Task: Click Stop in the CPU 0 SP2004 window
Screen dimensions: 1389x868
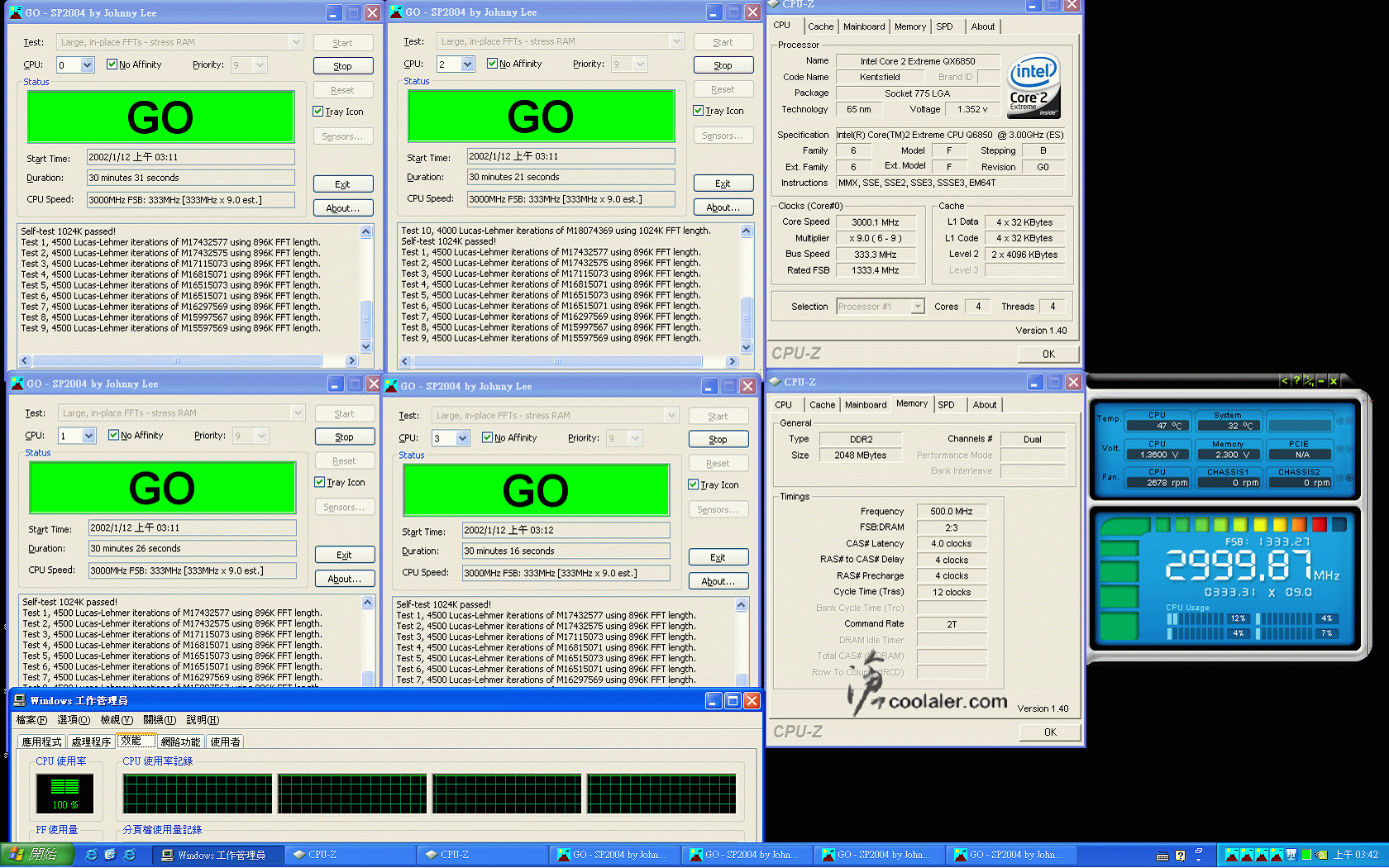Action: [x=343, y=66]
